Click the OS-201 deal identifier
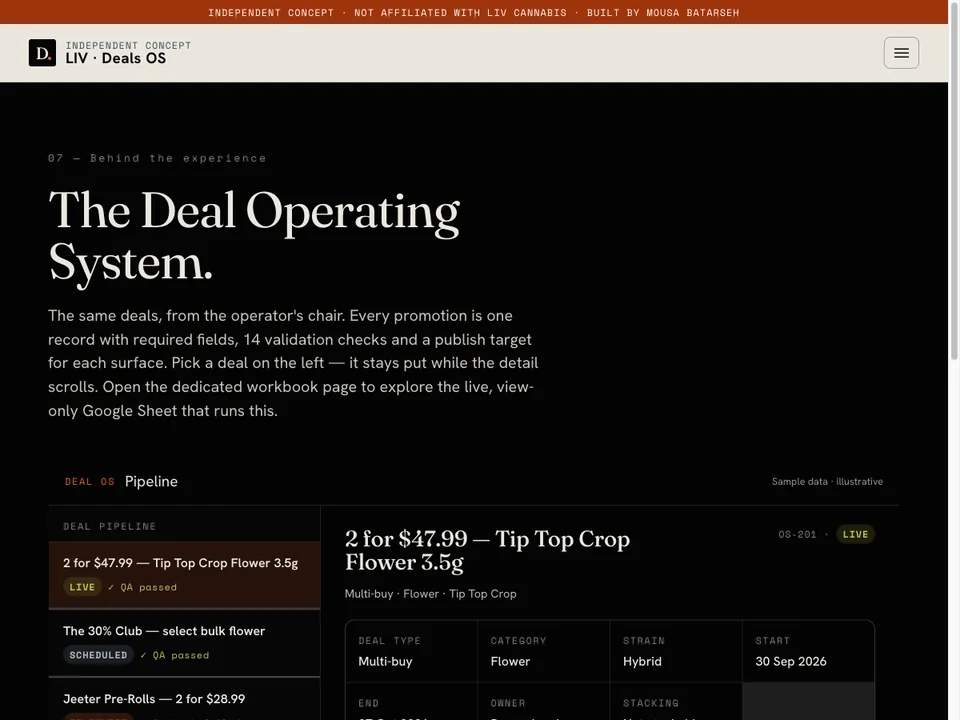 pos(797,534)
